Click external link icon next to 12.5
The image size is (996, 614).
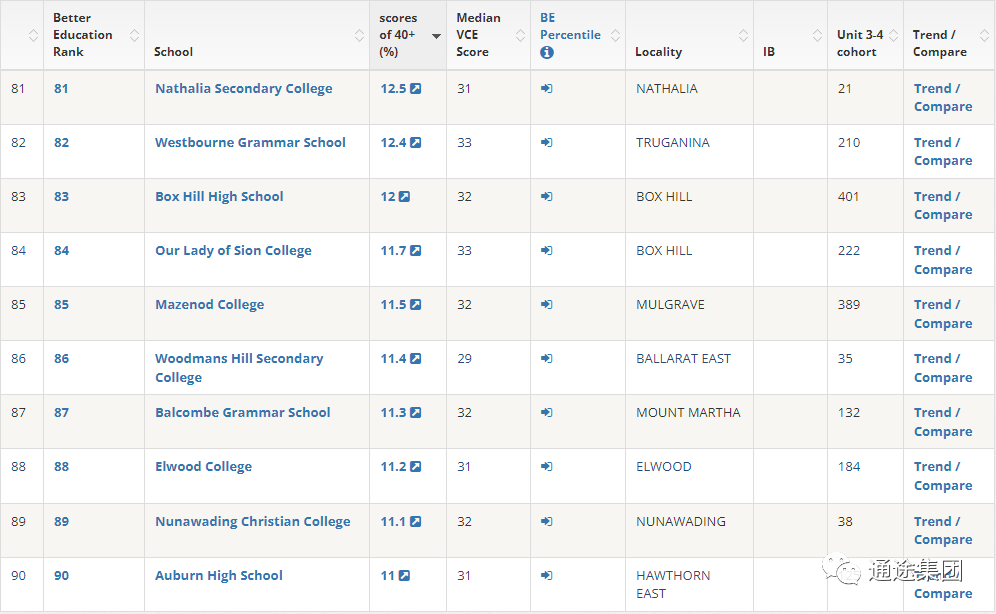click(416, 89)
